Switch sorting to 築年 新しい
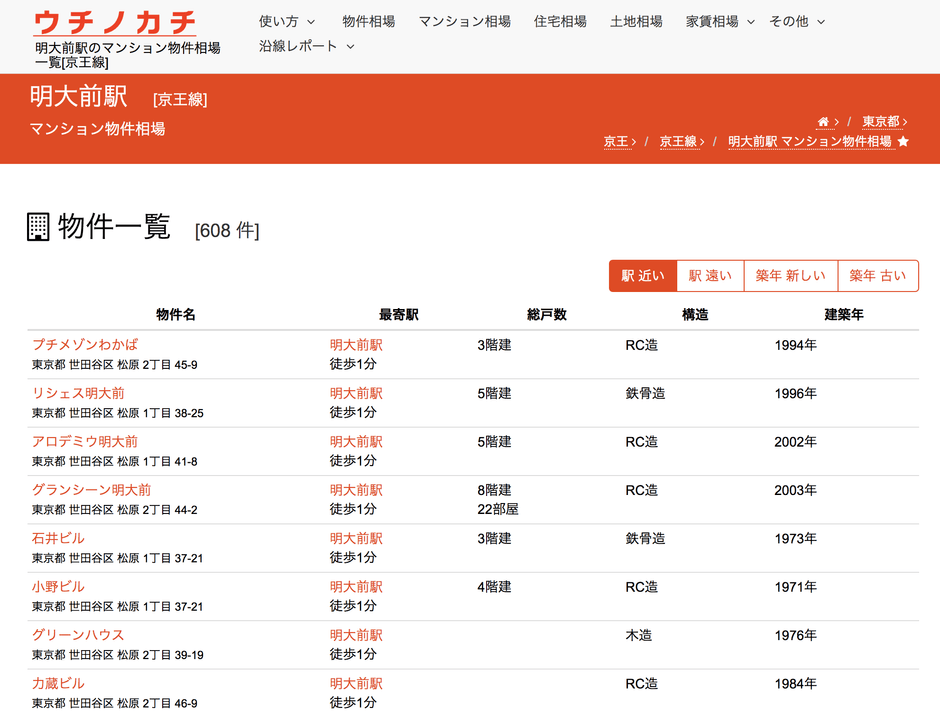This screenshot has width=940, height=713. coord(790,275)
